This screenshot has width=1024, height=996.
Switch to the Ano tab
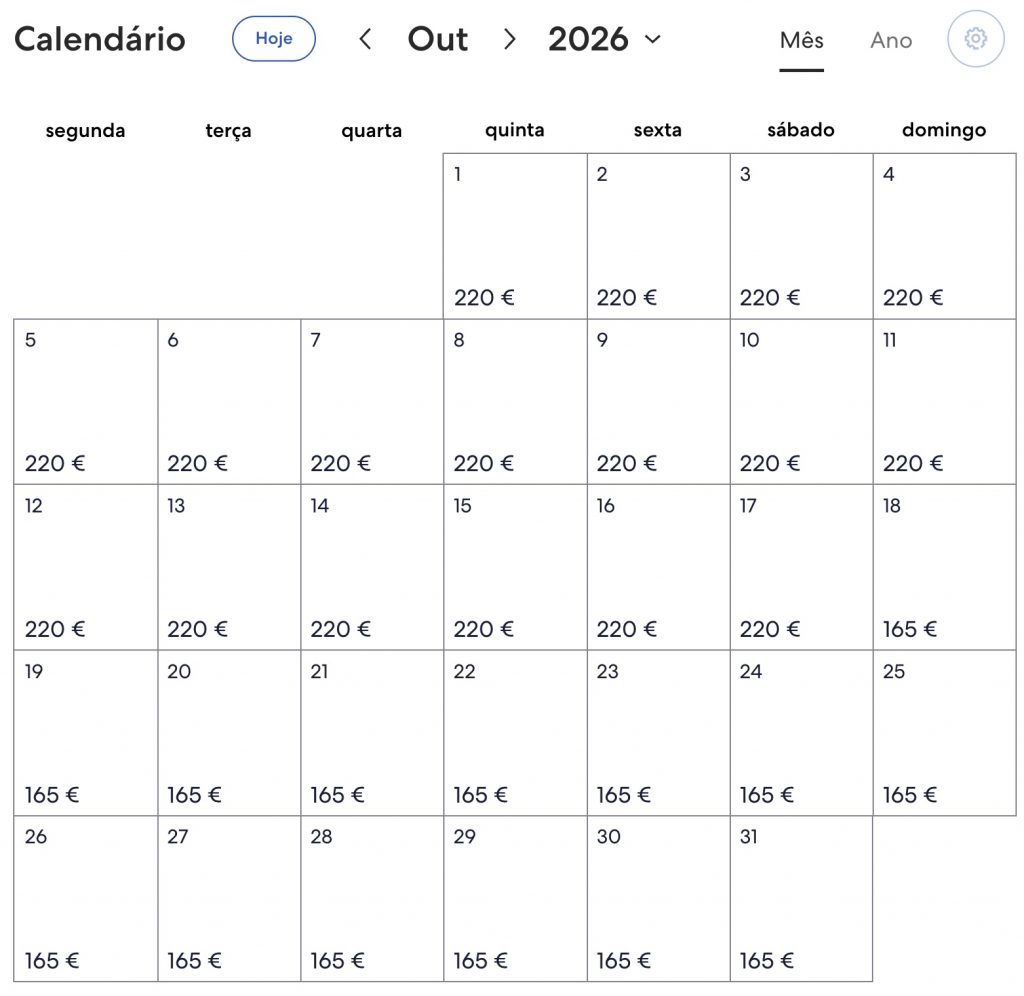click(891, 40)
